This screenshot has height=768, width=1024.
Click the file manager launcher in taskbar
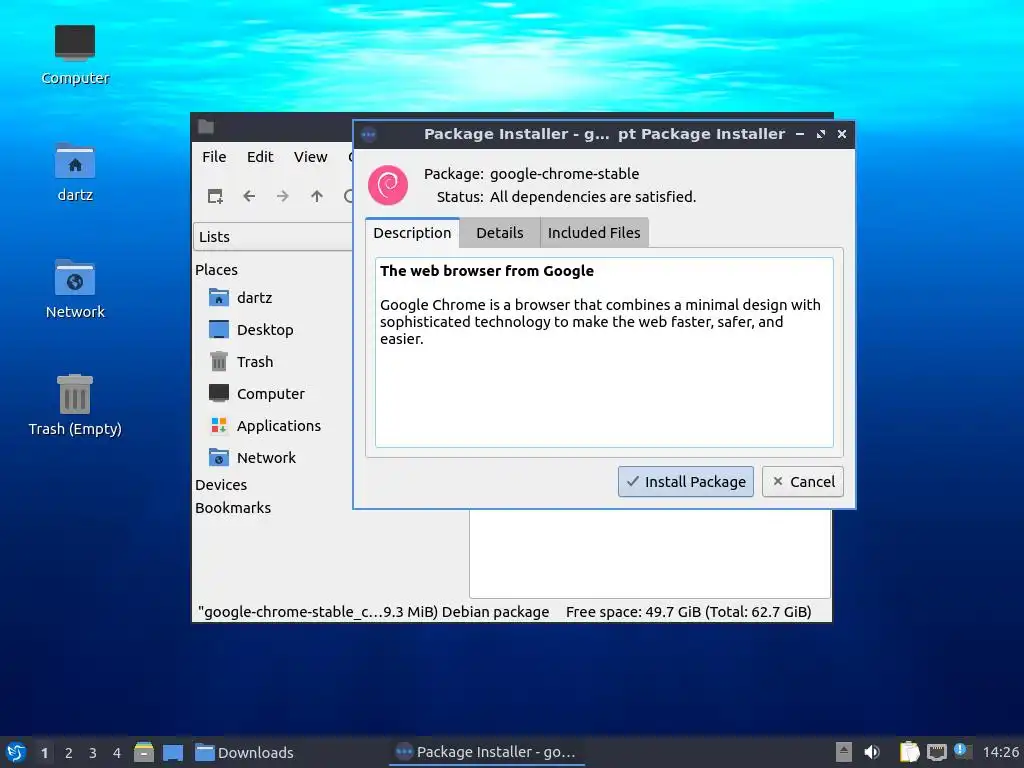coord(144,752)
